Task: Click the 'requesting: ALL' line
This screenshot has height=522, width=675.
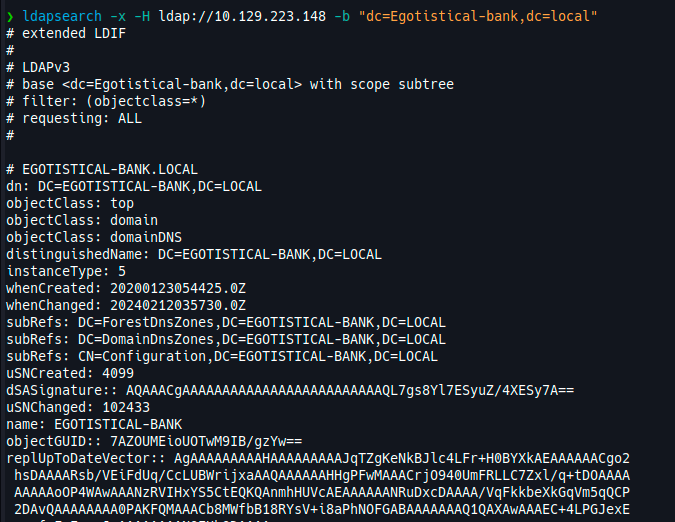Action: [74, 118]
